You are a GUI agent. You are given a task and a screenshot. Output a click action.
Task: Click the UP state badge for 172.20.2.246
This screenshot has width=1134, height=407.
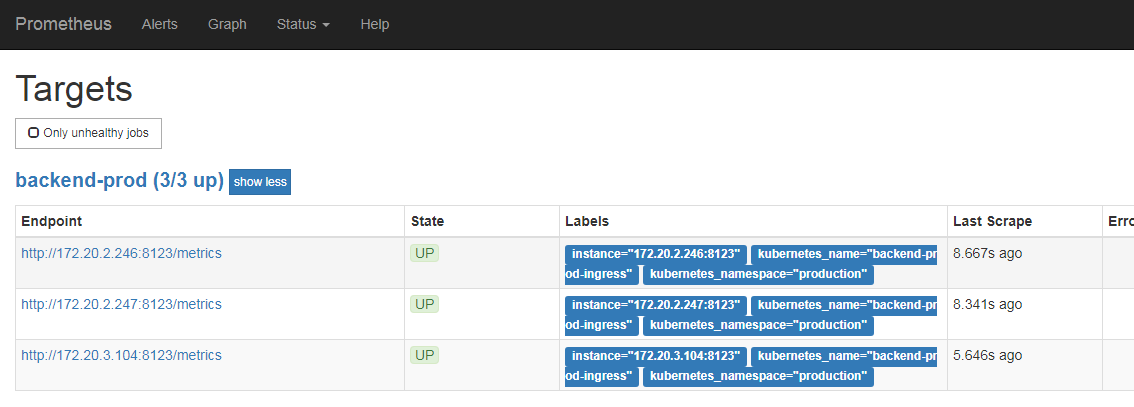(425, 254)
